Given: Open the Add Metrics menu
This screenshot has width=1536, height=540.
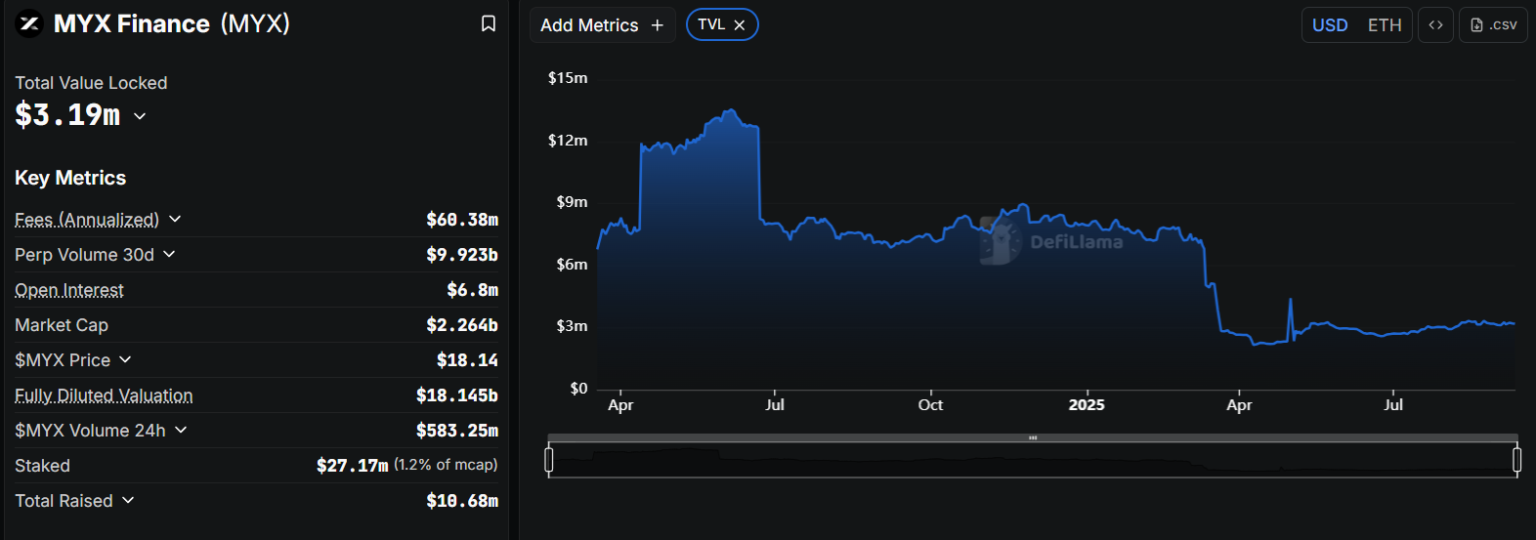Looking at the screenshot, I should click(x=602, y=25).
